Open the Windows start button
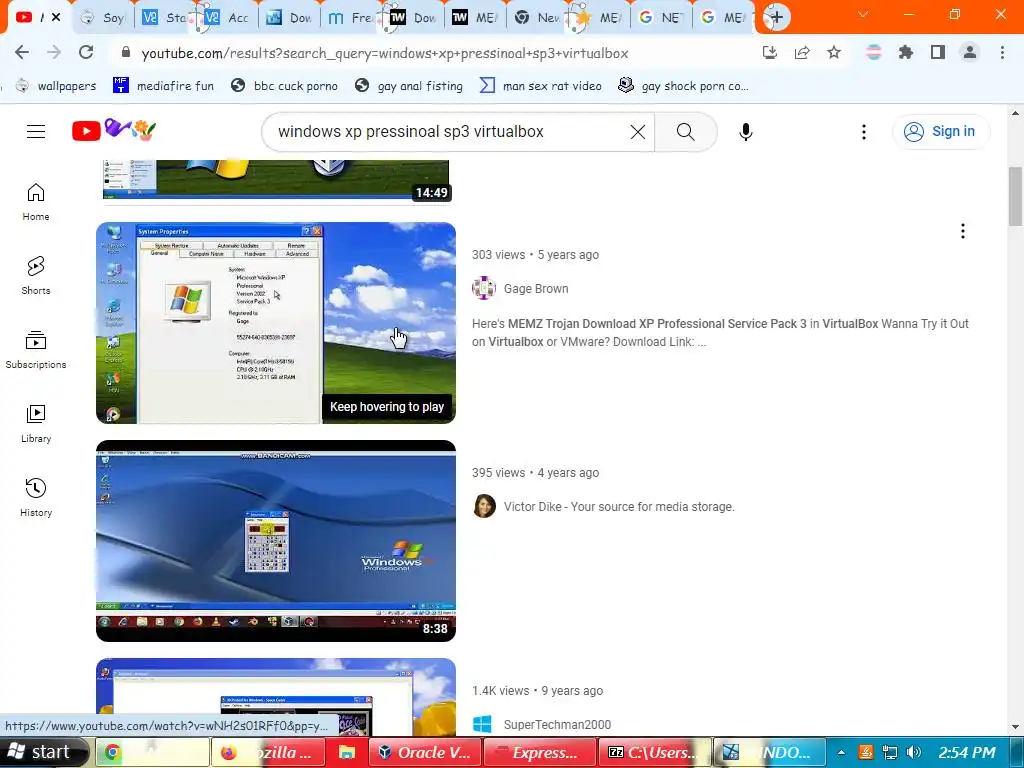Viewport: 1024px width, 768px height. [44, 752]
